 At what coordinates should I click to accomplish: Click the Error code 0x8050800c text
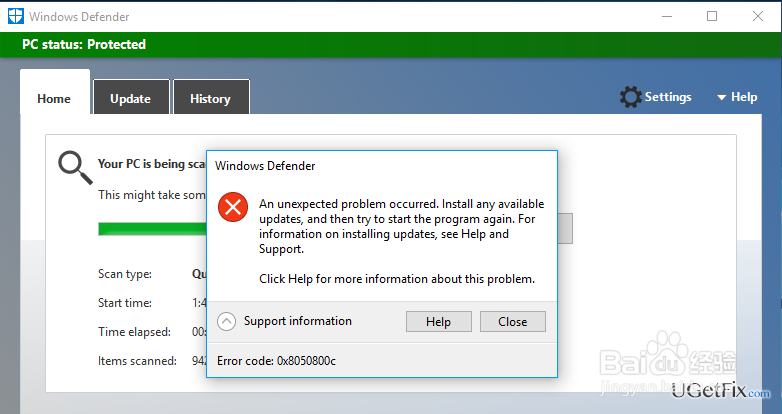click(276, 360)
